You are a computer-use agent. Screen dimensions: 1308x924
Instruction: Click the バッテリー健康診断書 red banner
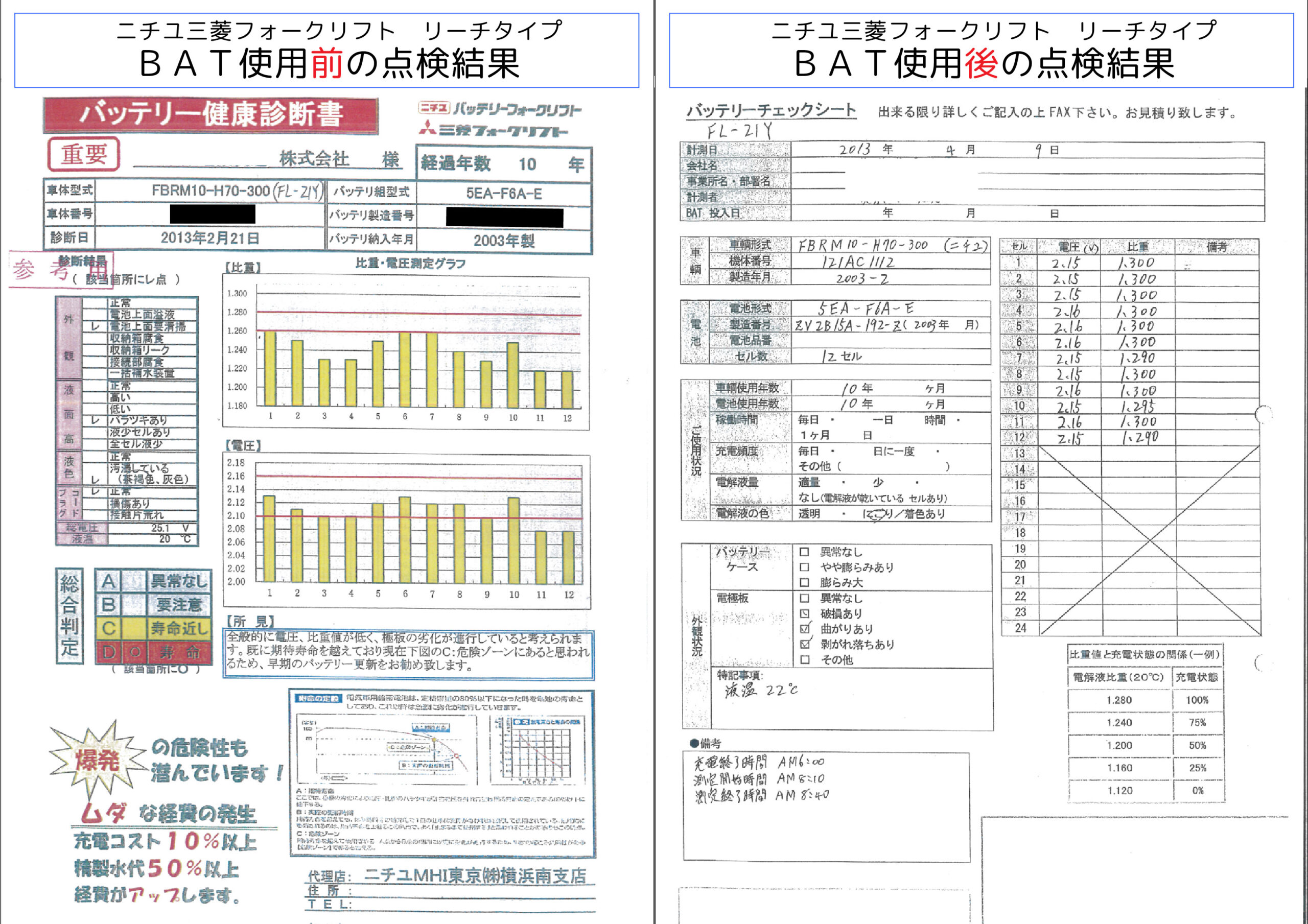[211, 115]
